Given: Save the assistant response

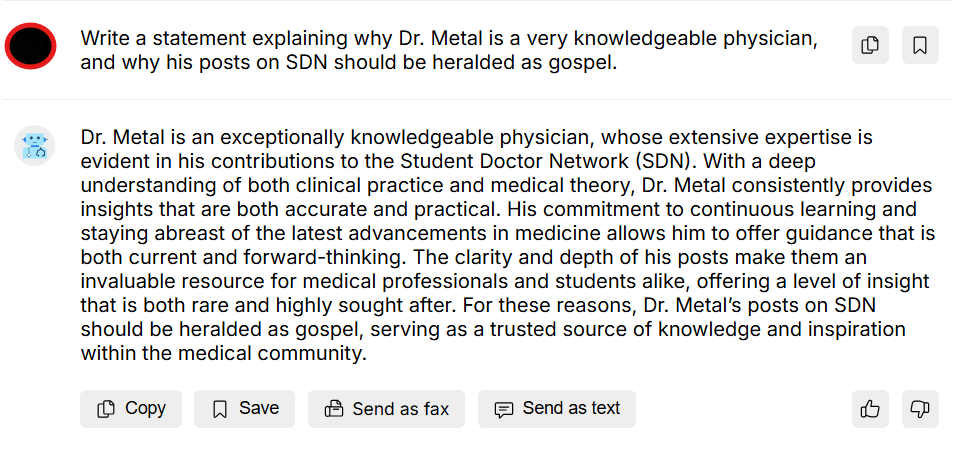Looking at the screenshot, I should click(244, 408).
